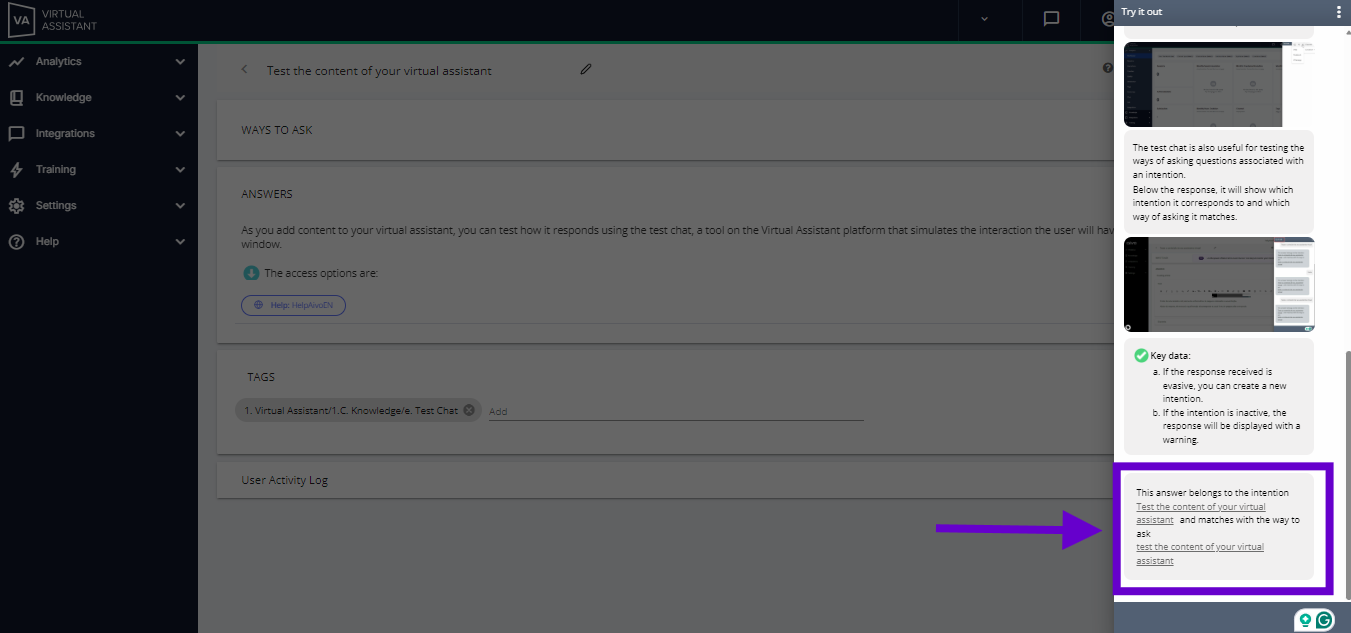The image size is (1351, 633).
Task: Open the chat icon in top bar
Action: pos(1051,19)
